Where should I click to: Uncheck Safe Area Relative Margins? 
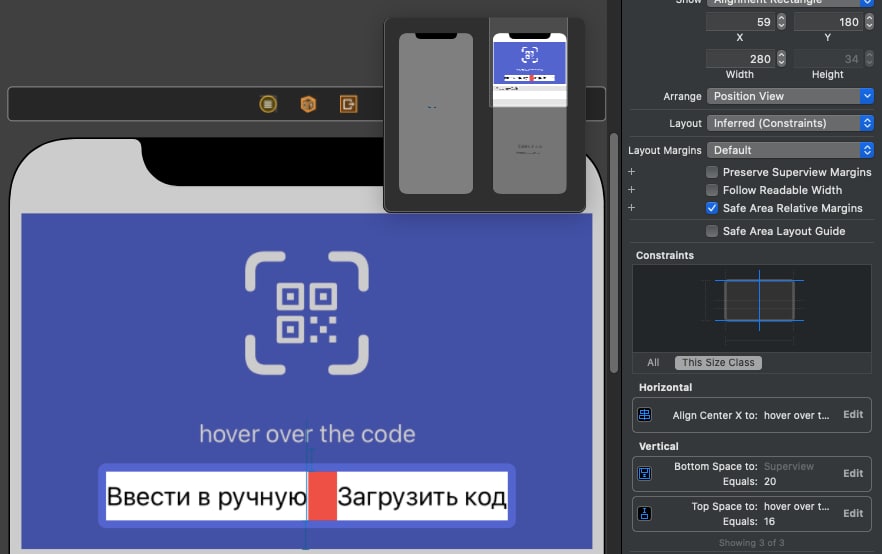click(712, 208)
